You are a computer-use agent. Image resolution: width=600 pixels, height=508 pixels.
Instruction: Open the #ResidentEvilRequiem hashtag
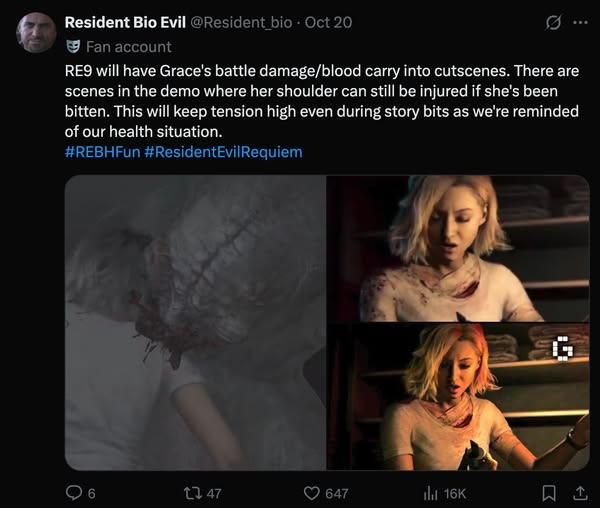[x=223, y=152]
